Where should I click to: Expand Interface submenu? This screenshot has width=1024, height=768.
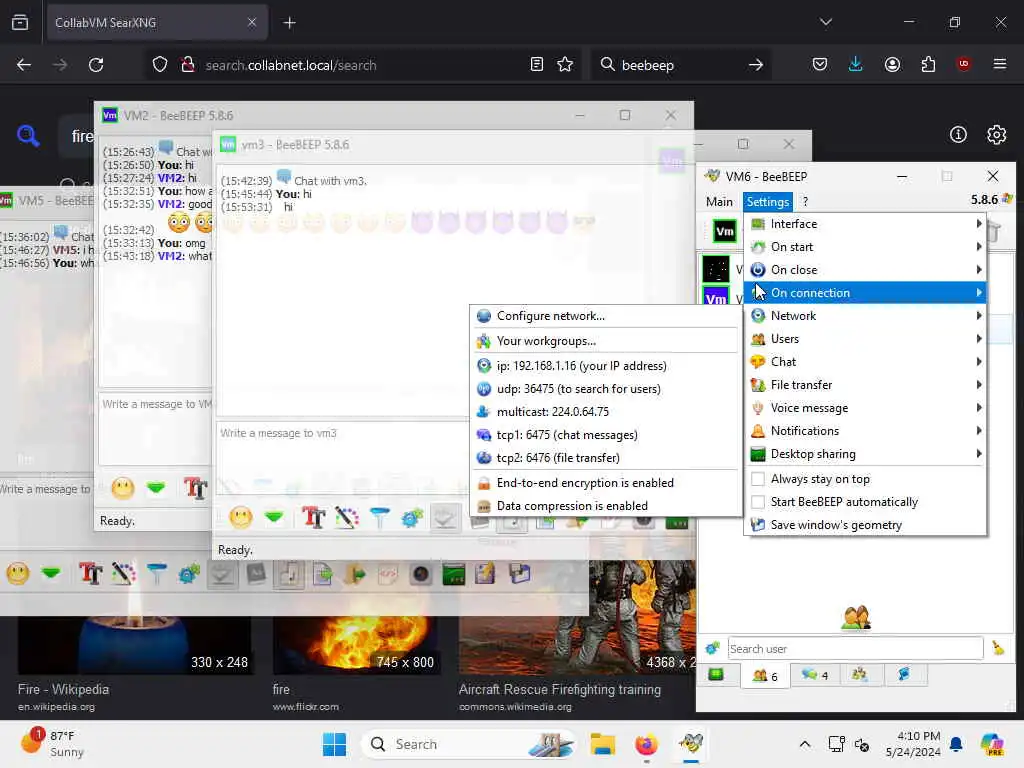click(865, 224)
